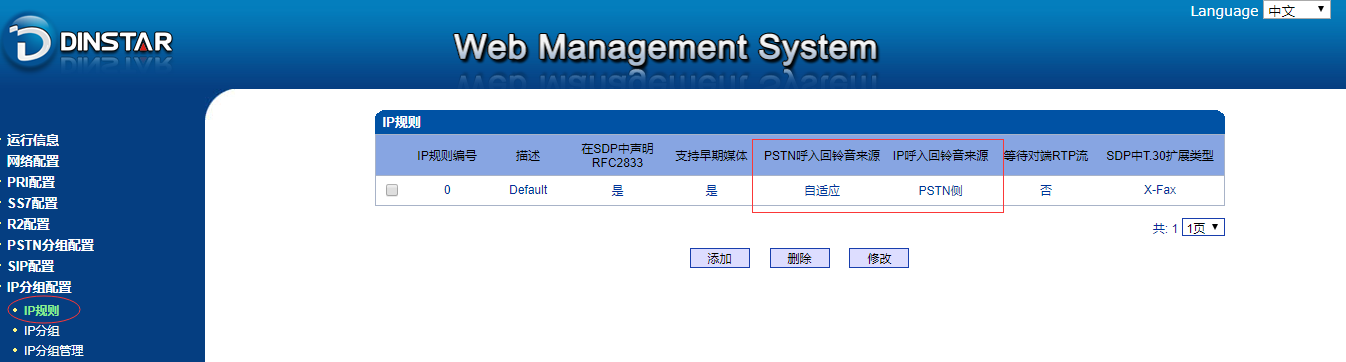
Task: Click the PSTN侧 cell value
Action: pyautogui.click(x=940, y=190)
